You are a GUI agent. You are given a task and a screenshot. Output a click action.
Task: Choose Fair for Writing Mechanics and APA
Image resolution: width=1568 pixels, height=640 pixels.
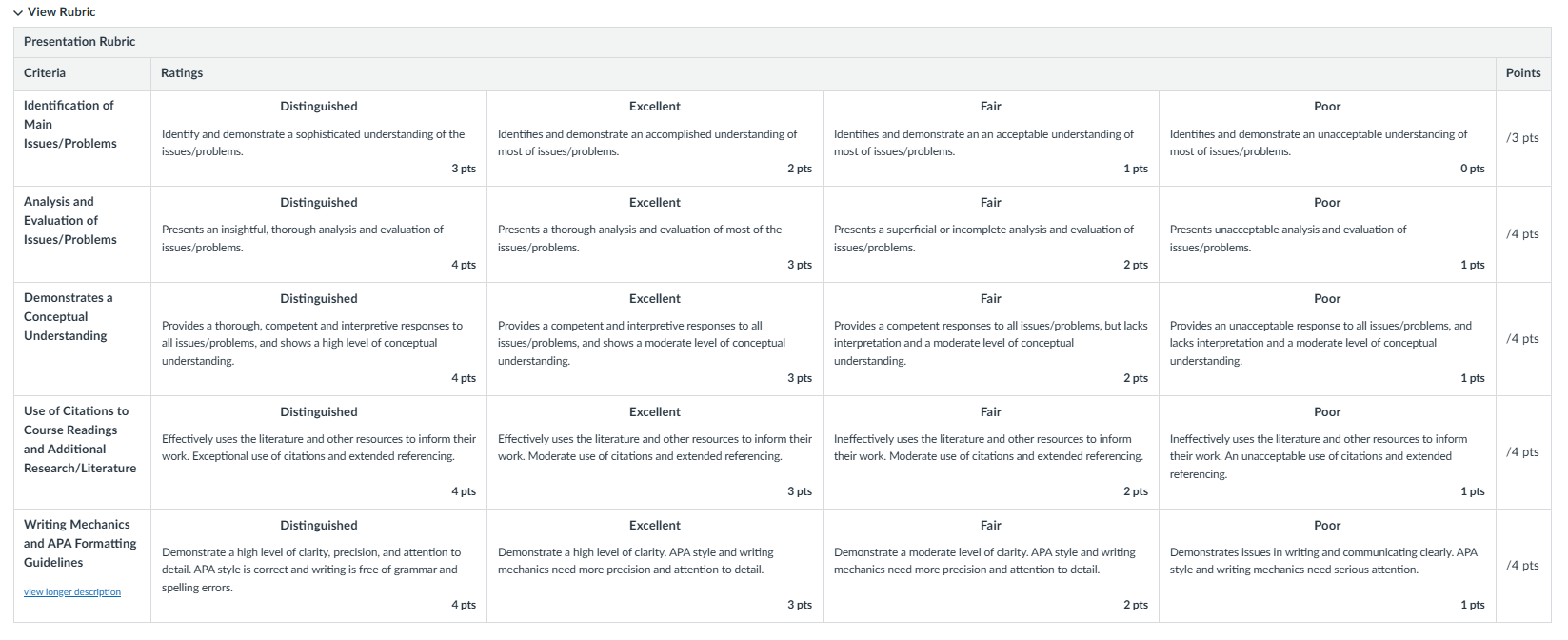pyautogui.click(x=991, y=566)
